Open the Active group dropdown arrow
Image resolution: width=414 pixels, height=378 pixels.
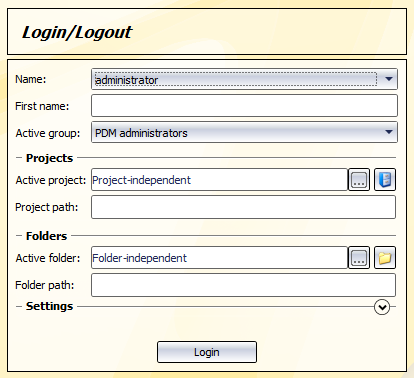click(389, 132)
